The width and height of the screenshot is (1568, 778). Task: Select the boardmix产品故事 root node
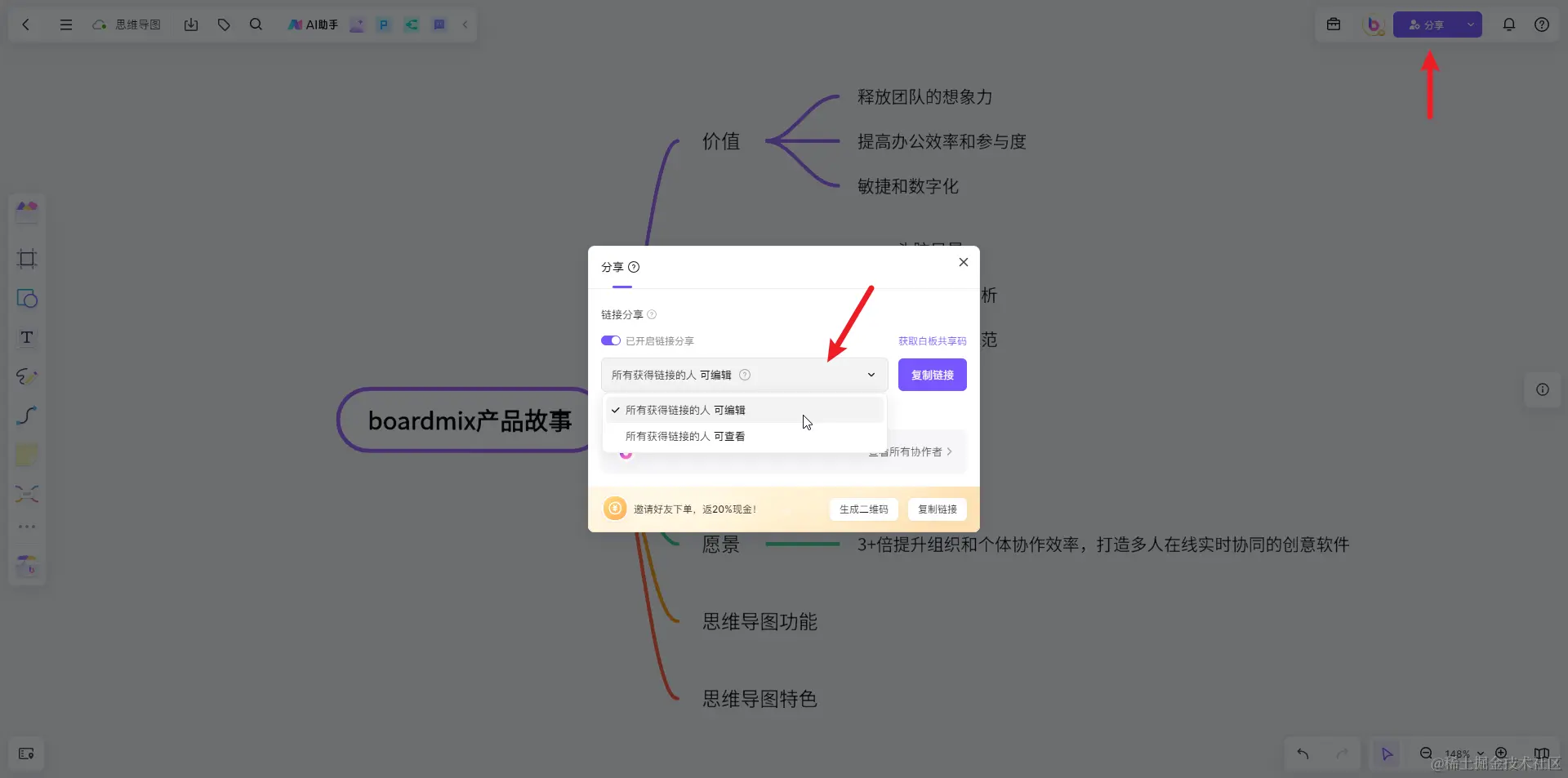tap(470, 420)
